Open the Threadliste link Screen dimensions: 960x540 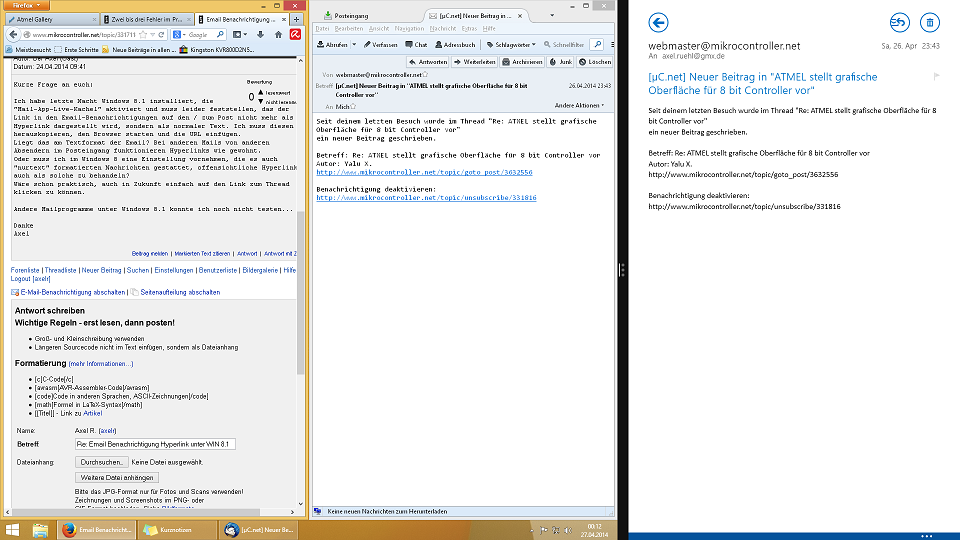click(x=61, y=270)
